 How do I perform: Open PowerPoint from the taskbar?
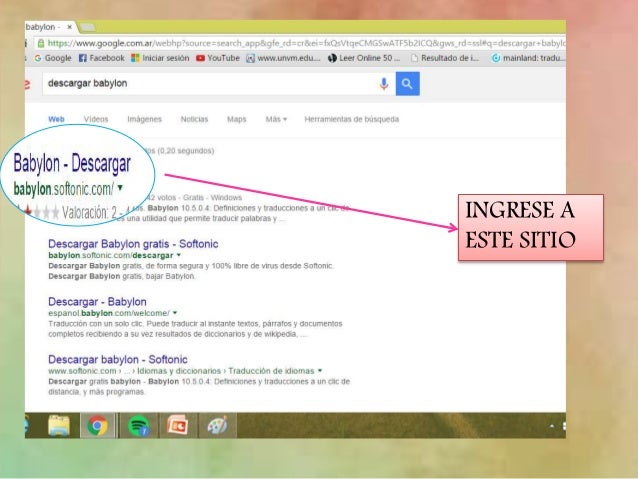point(177,426)
